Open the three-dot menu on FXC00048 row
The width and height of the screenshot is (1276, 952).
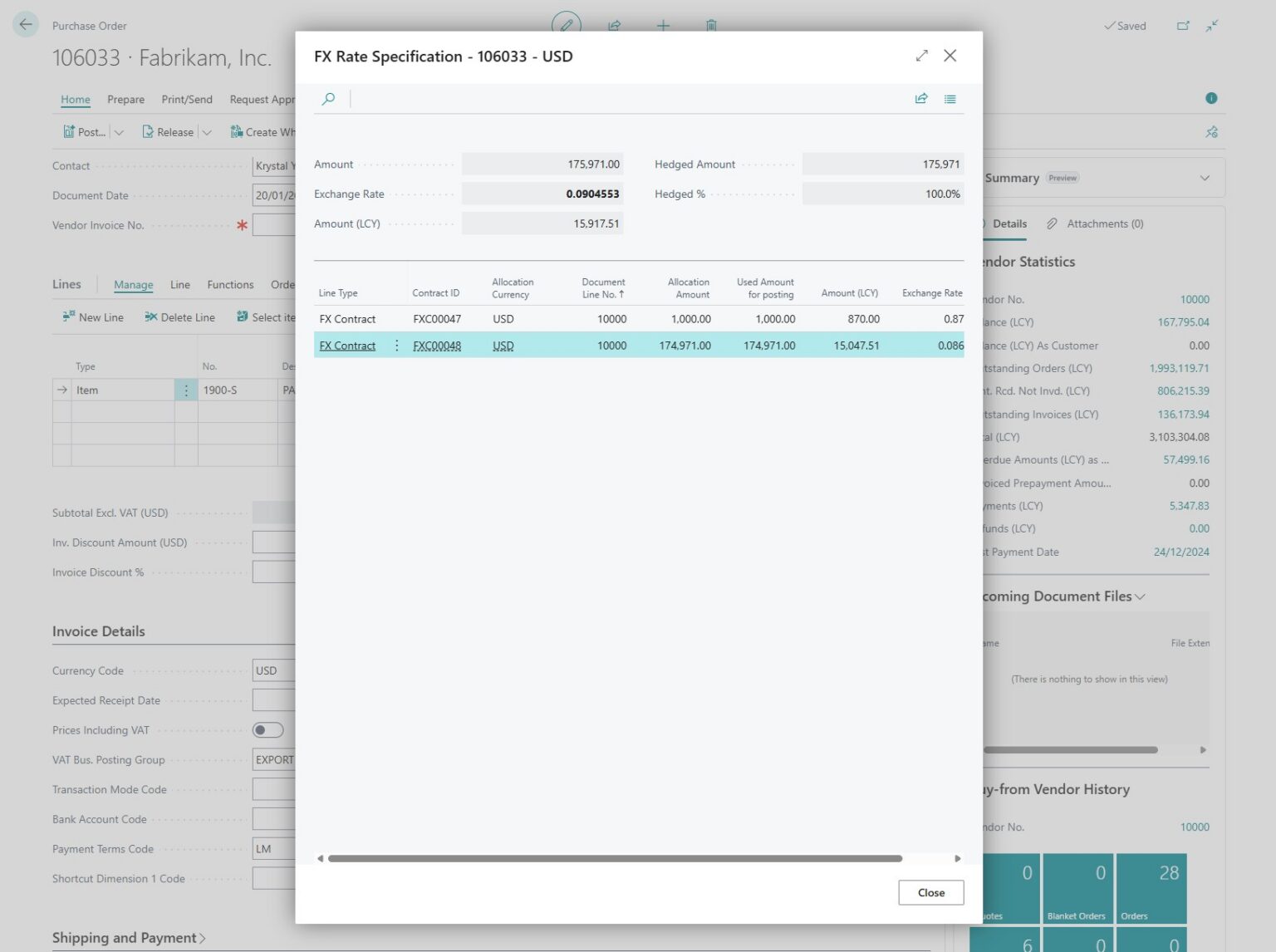(396, 346)
